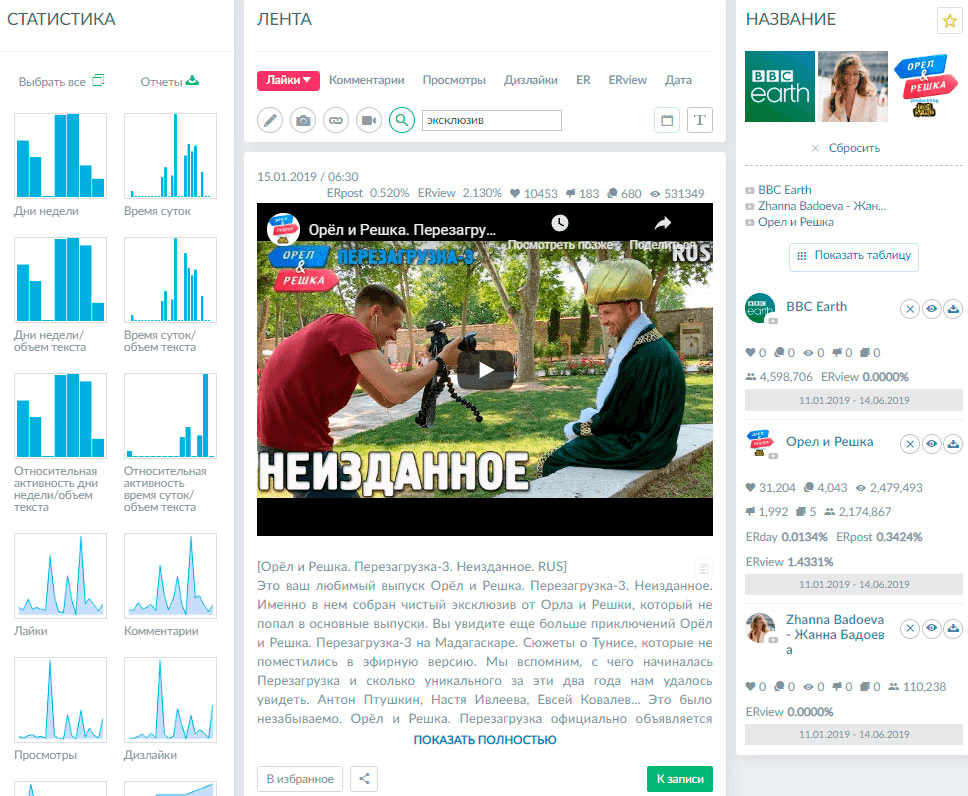Sort feed by Просмотры
Image resolution: width=968 pixels, height=796 pixels.
[x=454, y=80]
